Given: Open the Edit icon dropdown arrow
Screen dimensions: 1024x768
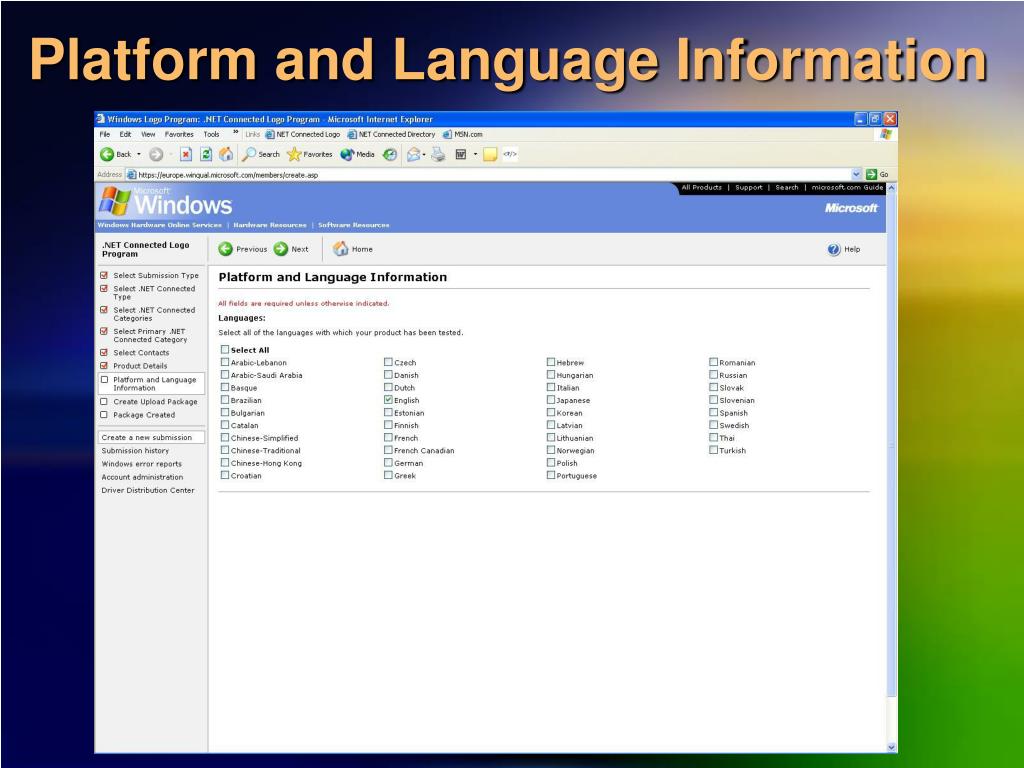Looking at the screenshot, I should click(x=475, y=155).
